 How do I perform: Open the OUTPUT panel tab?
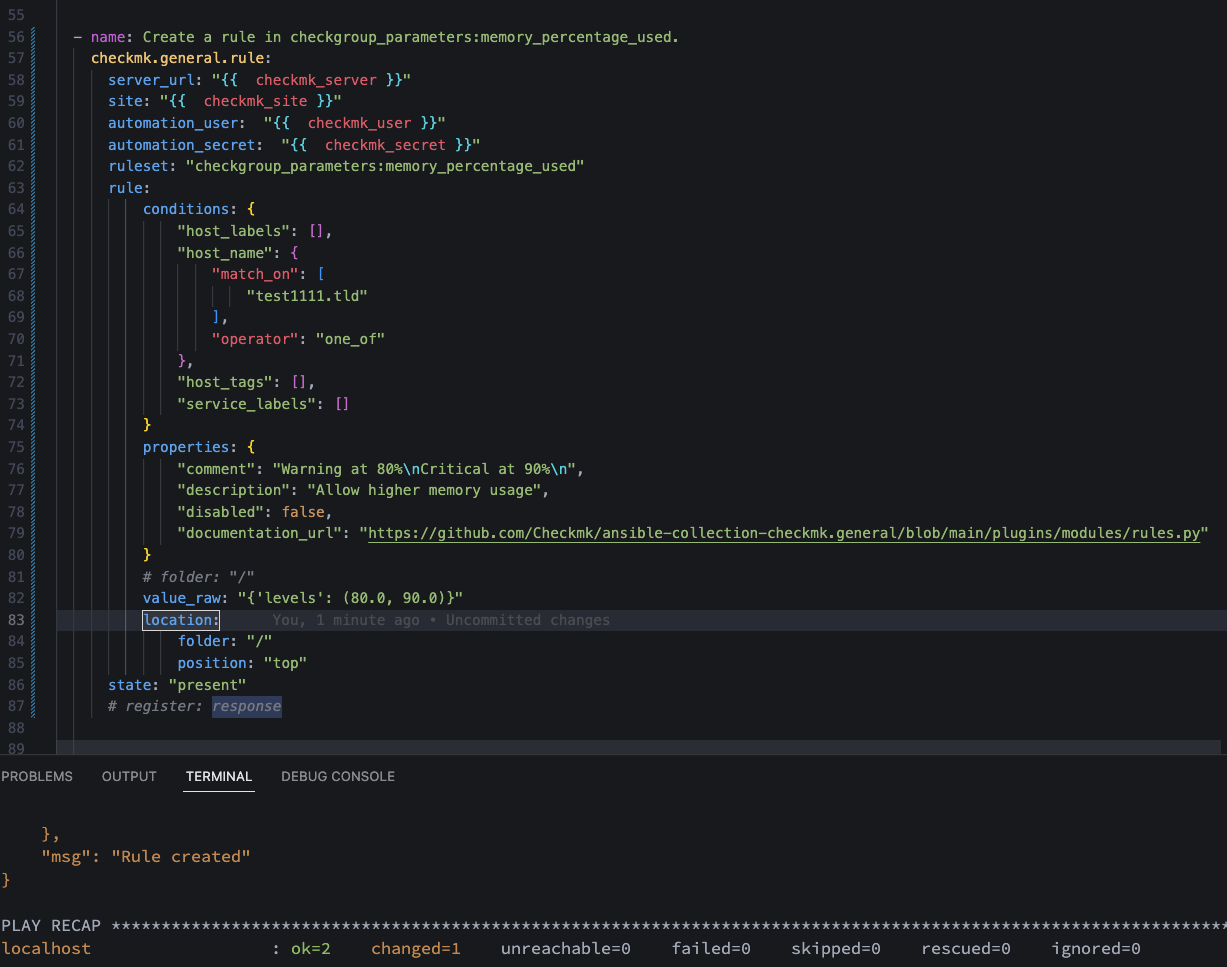pyautogui.click(x=129, y=776)
